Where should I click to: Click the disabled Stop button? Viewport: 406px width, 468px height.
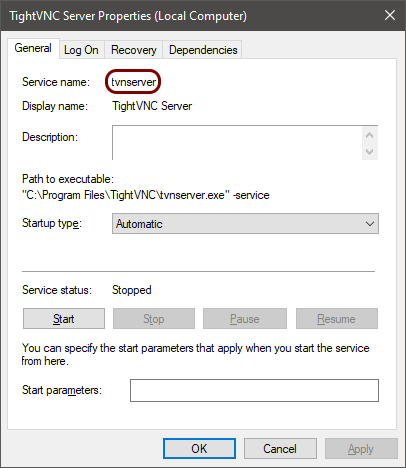click(x=154, y=319)
